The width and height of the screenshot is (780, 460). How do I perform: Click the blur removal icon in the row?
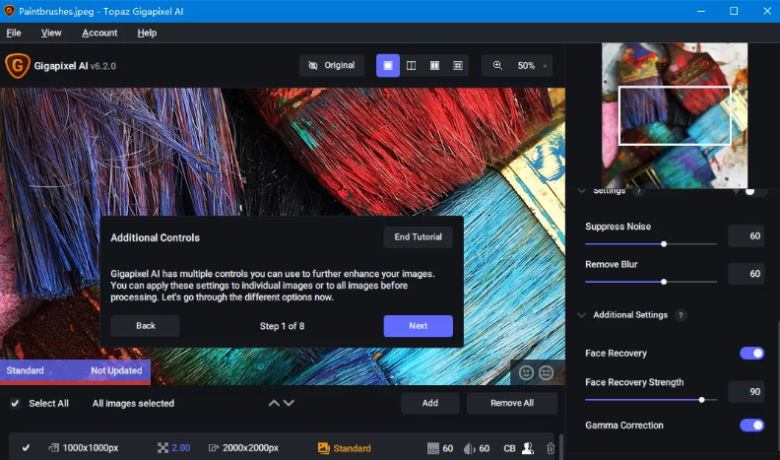pos(469,448)
